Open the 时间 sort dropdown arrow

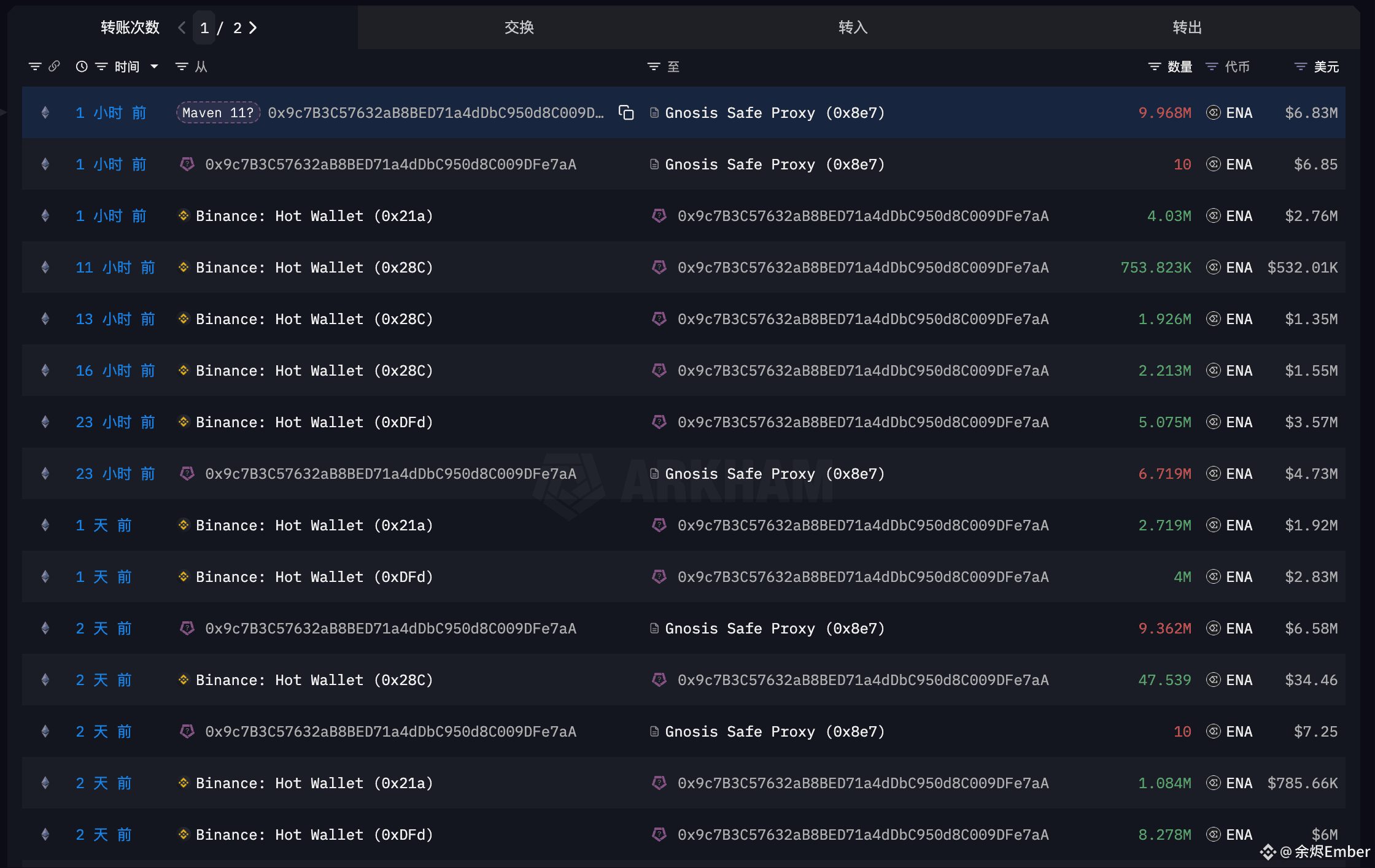coord(155,66)
